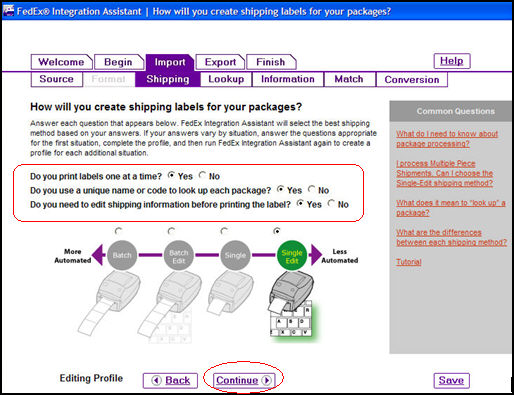Open the Help button
The image size is (514, 395).
[x=452, y=61]
